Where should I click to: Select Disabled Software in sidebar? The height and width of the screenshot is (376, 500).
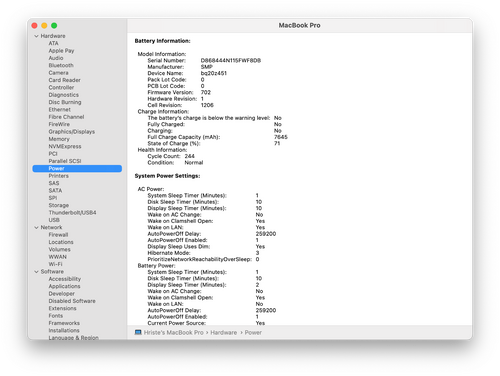tap(72, 301)
